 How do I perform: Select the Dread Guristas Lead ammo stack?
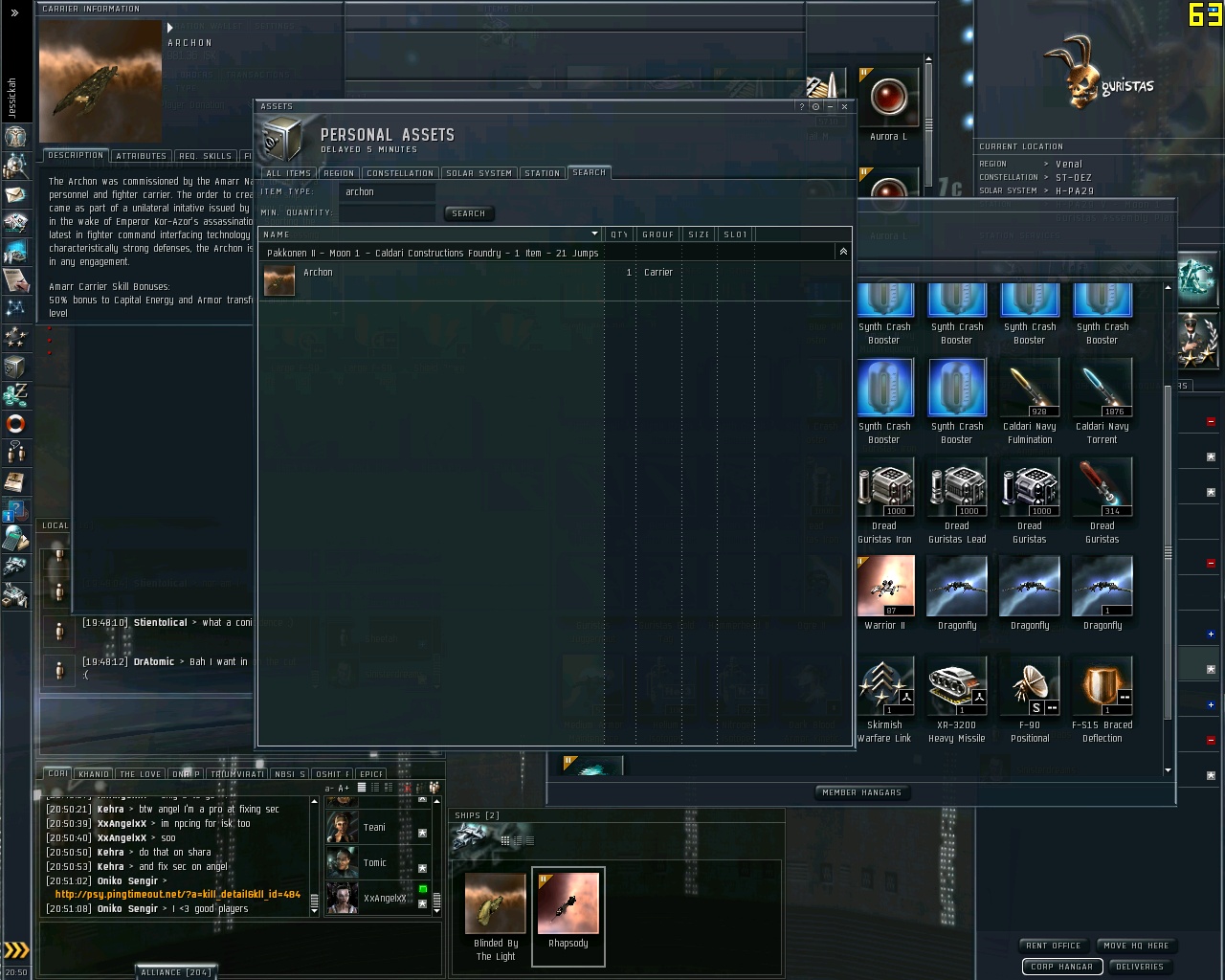[x=957, y=501]
